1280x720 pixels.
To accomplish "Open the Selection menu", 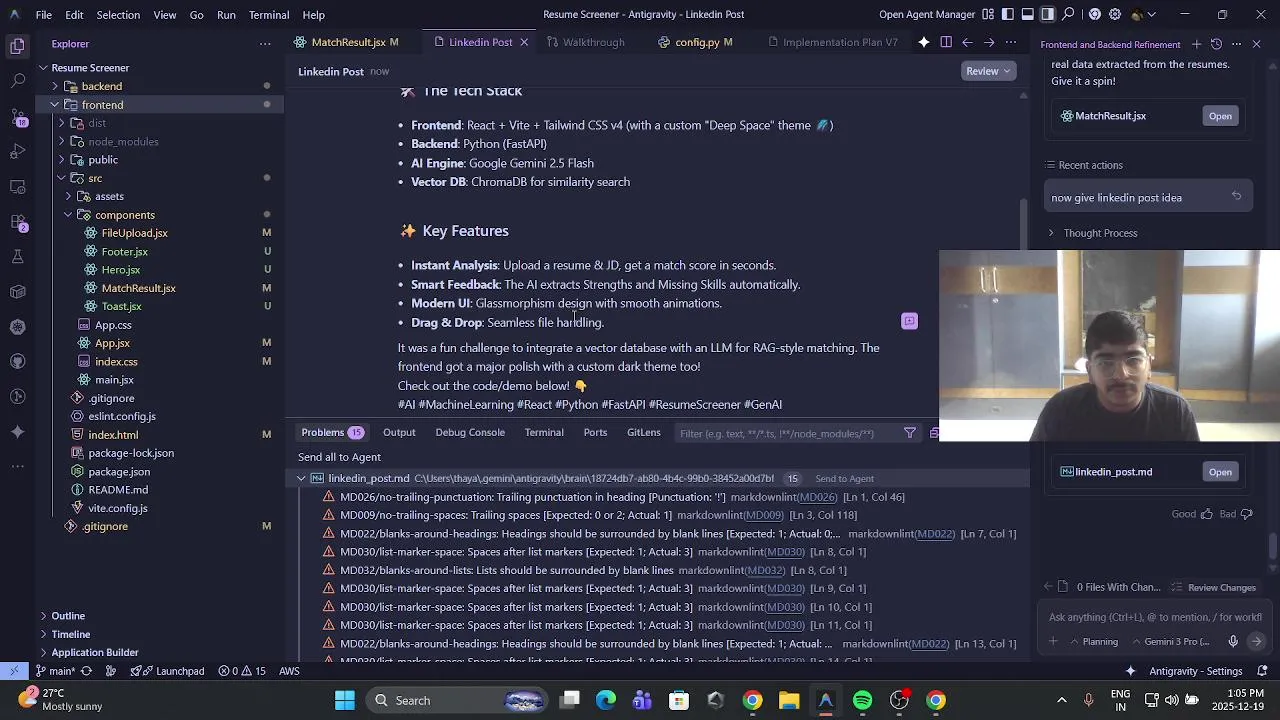I will [118, 15].
